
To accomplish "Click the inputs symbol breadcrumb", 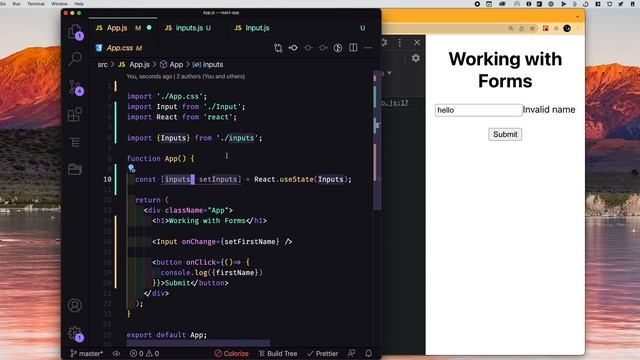I will click(208, 64).
